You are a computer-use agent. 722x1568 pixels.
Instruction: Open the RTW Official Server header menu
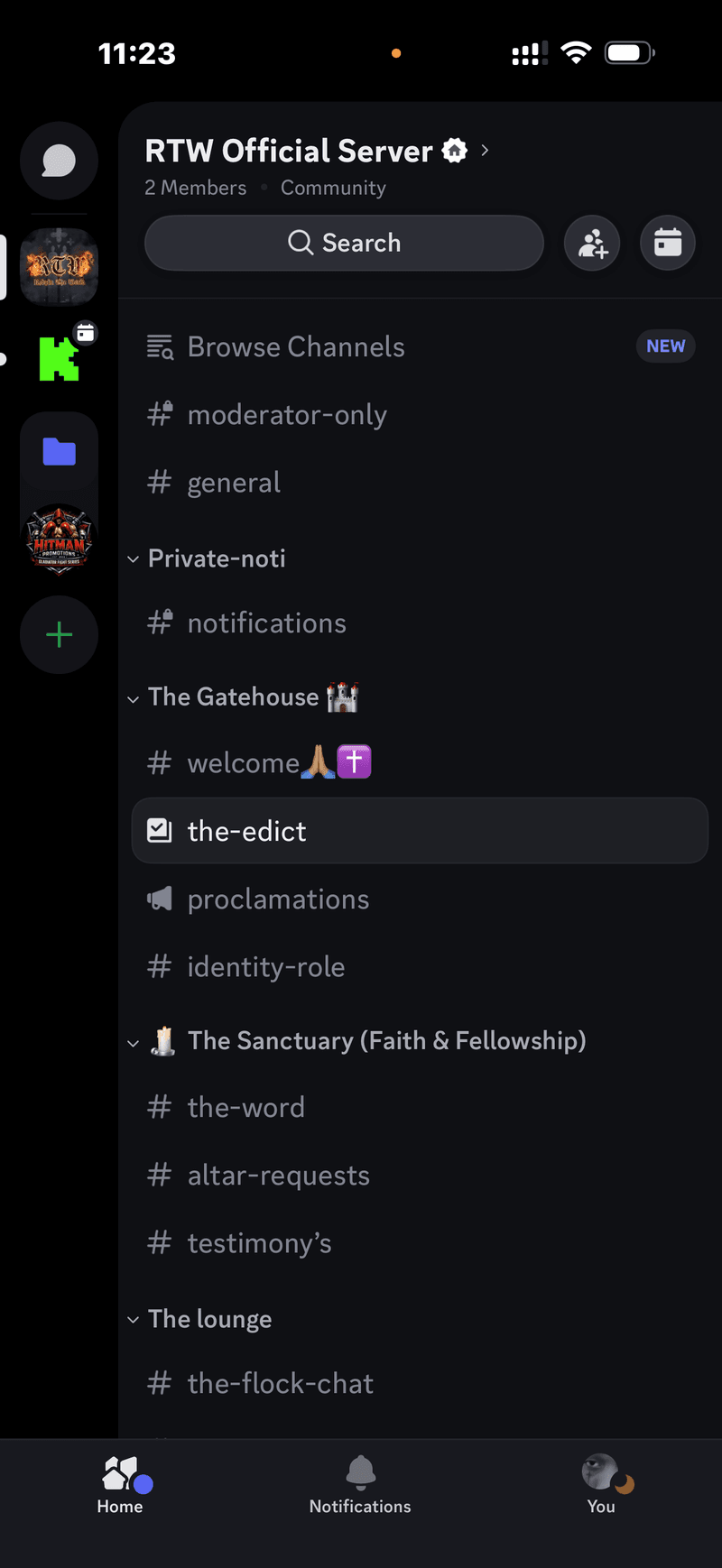[x=307, y=151]
